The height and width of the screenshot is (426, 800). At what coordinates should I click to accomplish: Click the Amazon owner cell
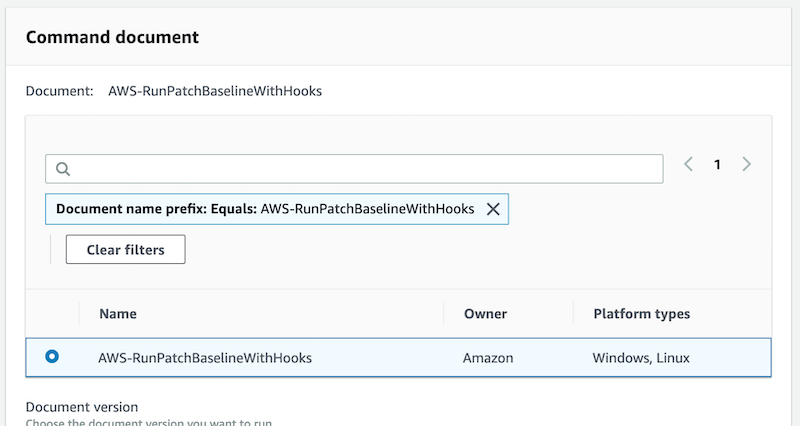[x=486, y=357]
